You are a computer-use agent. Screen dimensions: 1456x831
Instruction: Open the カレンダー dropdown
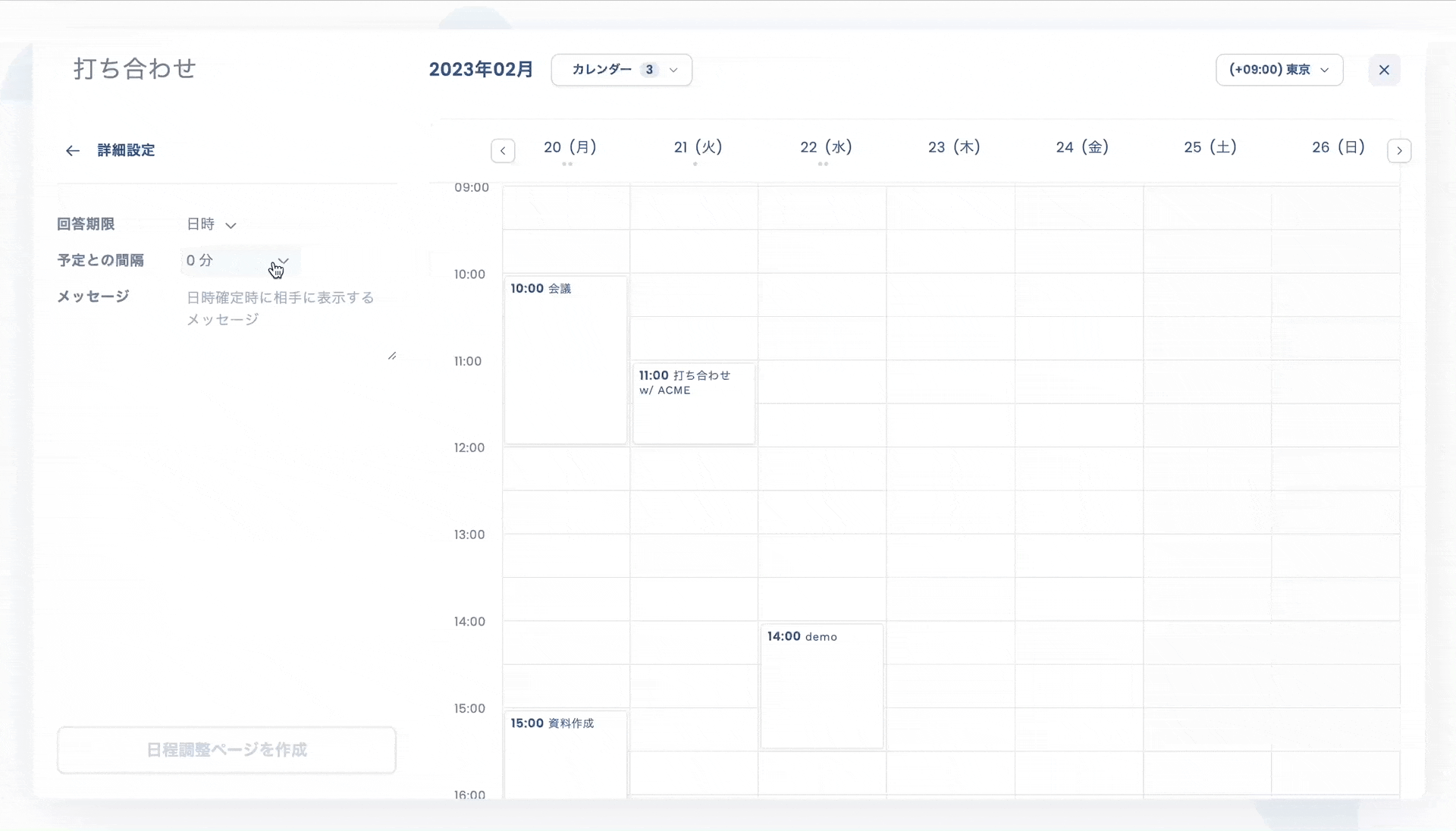(x=621, y=70)
